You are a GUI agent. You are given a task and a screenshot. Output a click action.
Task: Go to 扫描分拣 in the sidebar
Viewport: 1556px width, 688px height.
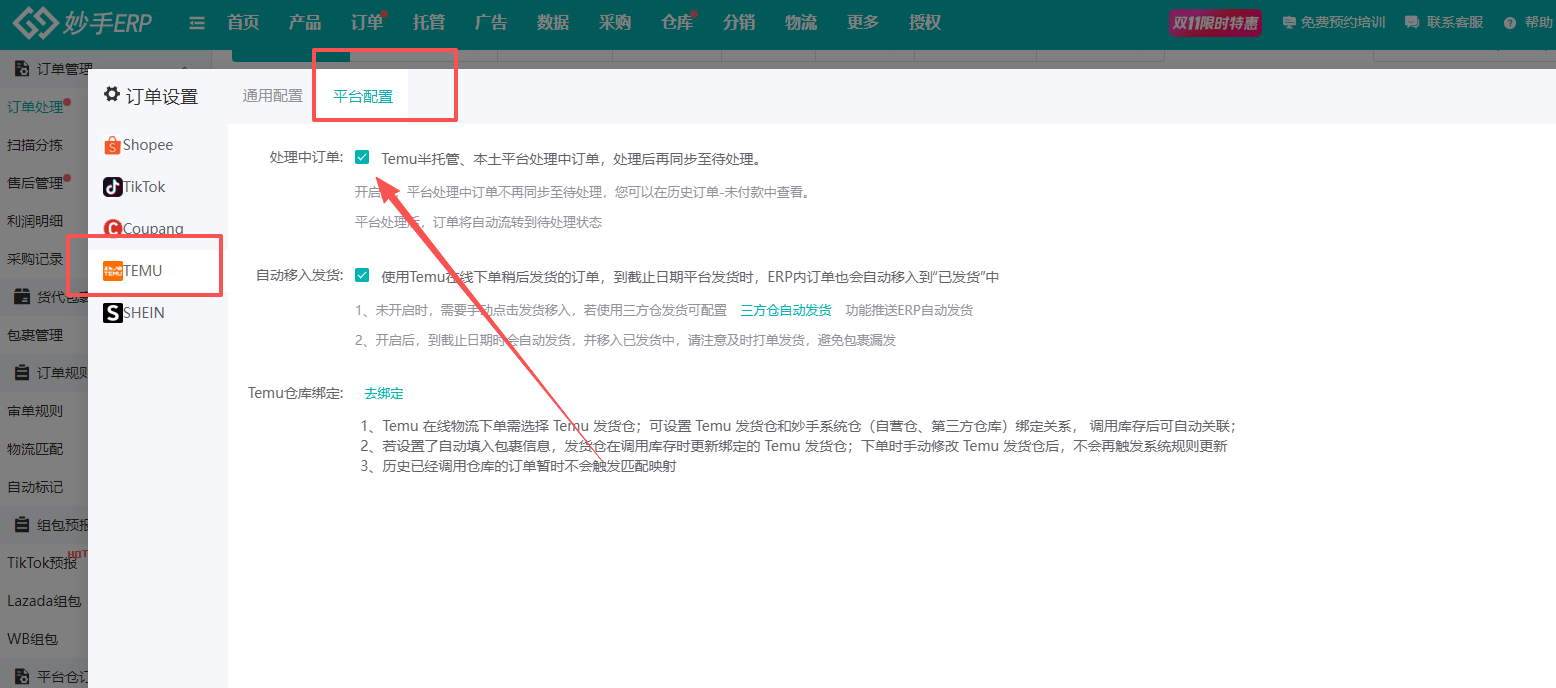tap(35, 145)
